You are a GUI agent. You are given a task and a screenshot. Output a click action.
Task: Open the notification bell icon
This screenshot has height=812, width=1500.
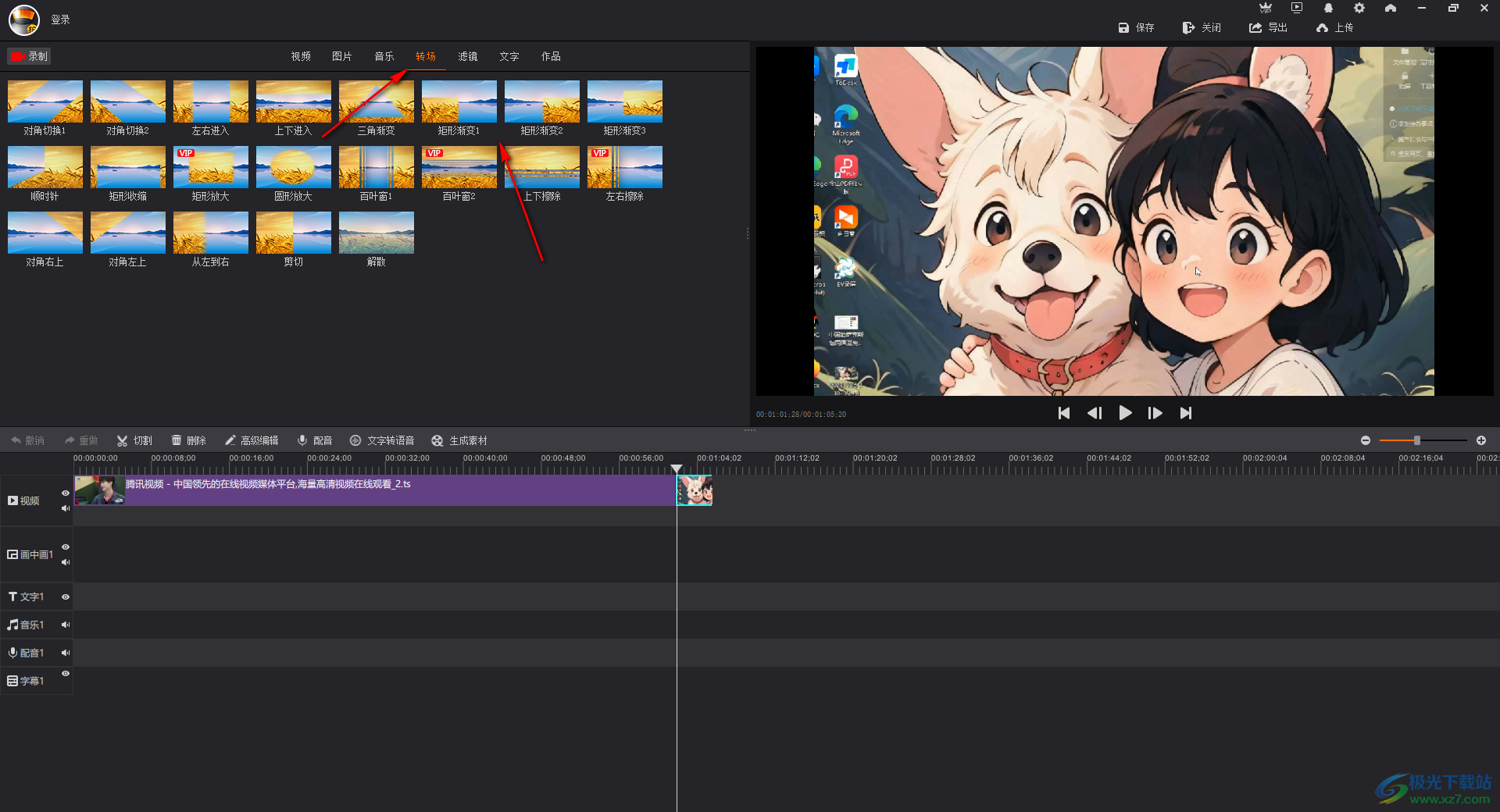coord(1328,8)
